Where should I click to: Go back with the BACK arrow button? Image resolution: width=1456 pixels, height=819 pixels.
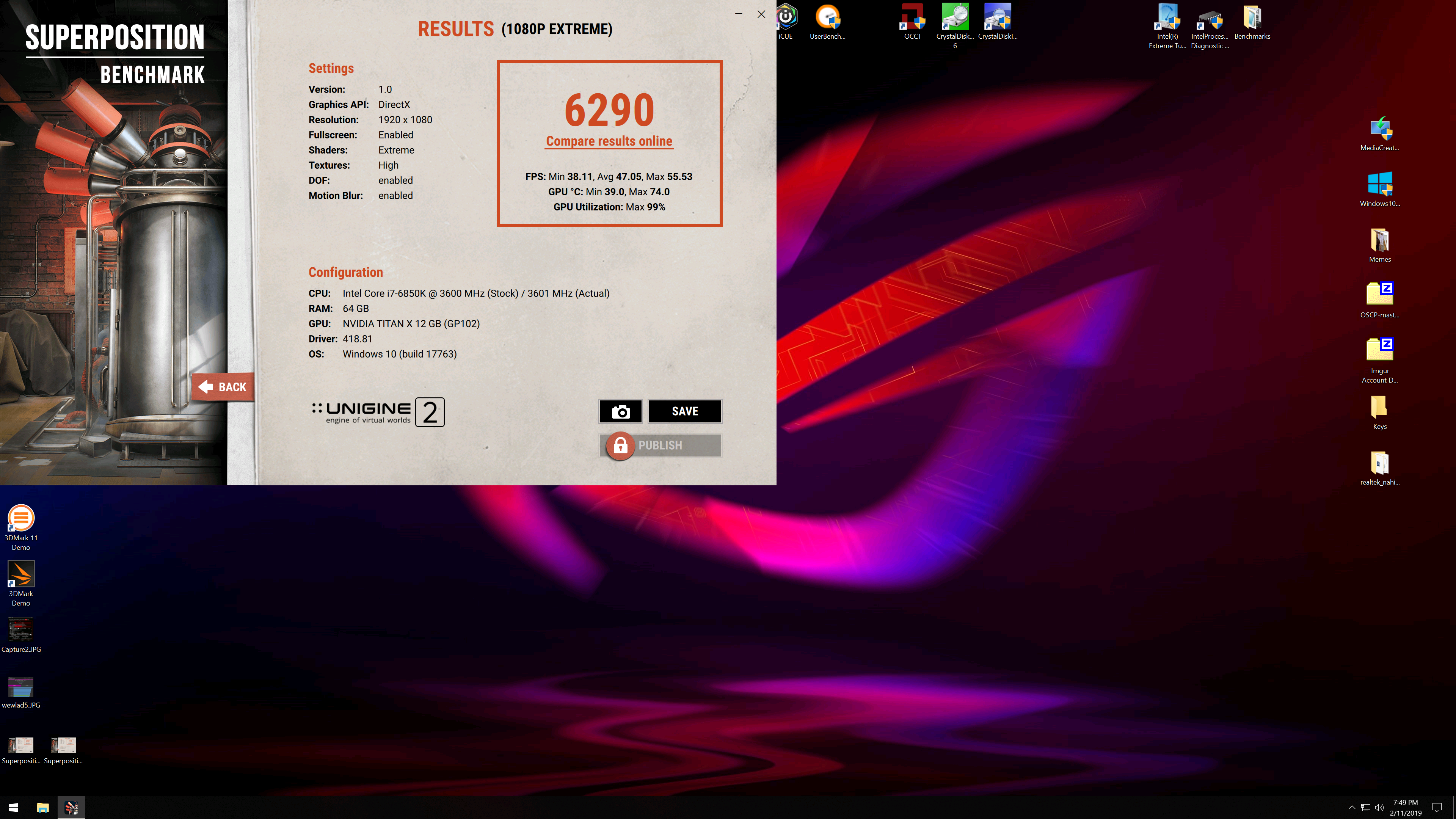(x=223, y=387)
